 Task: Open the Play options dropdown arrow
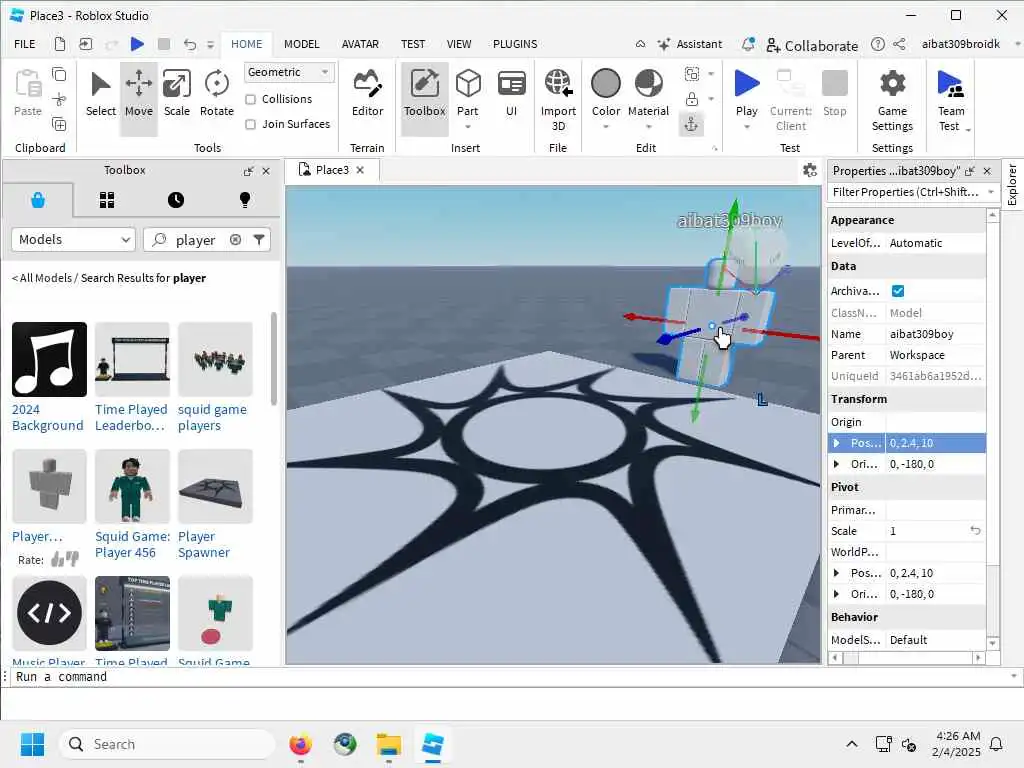[x=746, y=127]
